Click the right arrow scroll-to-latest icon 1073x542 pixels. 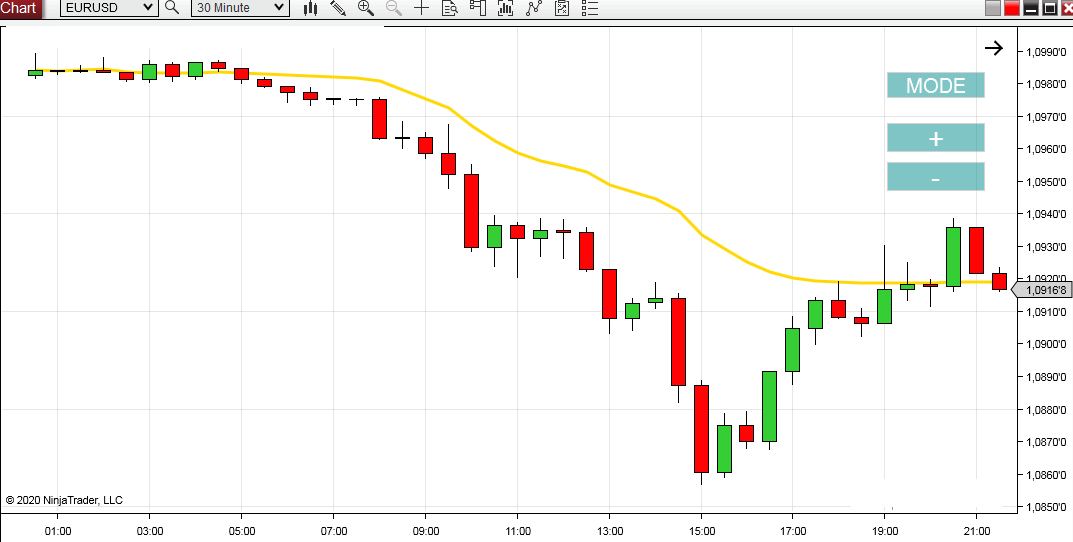994,48
